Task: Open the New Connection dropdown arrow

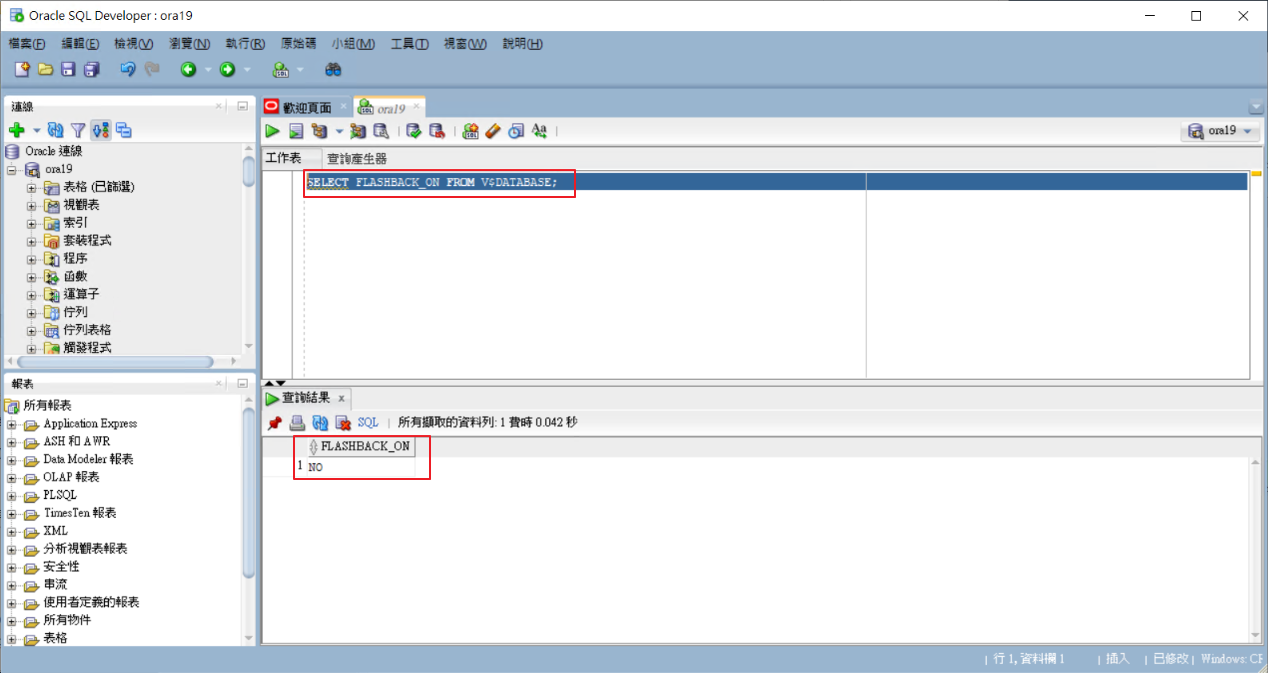Action: pyautogui.click(x=37, y=131)
